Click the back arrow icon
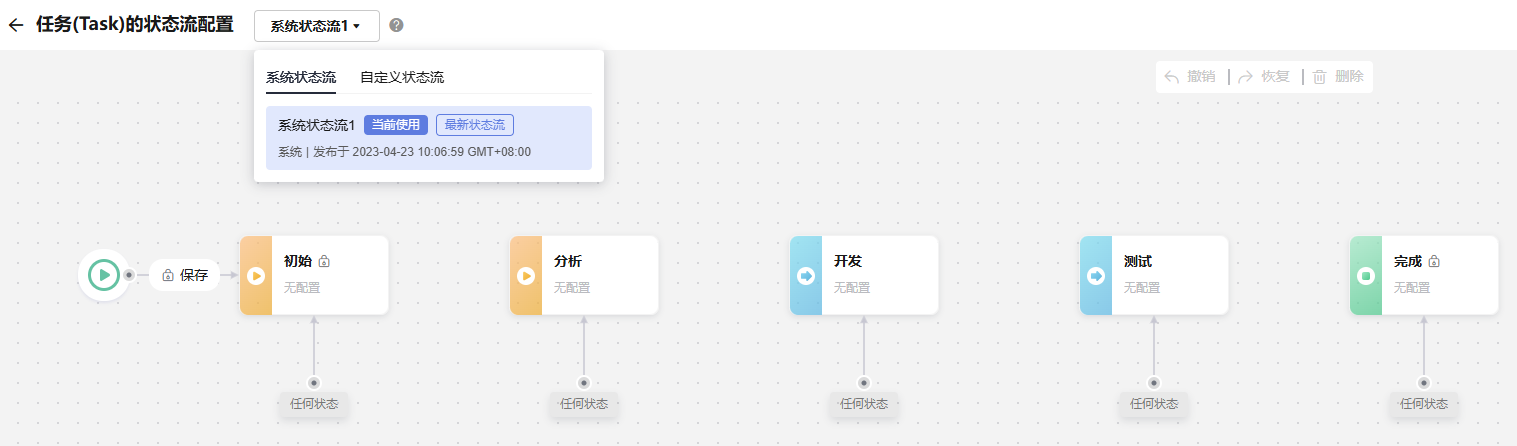 click(15, 26)
